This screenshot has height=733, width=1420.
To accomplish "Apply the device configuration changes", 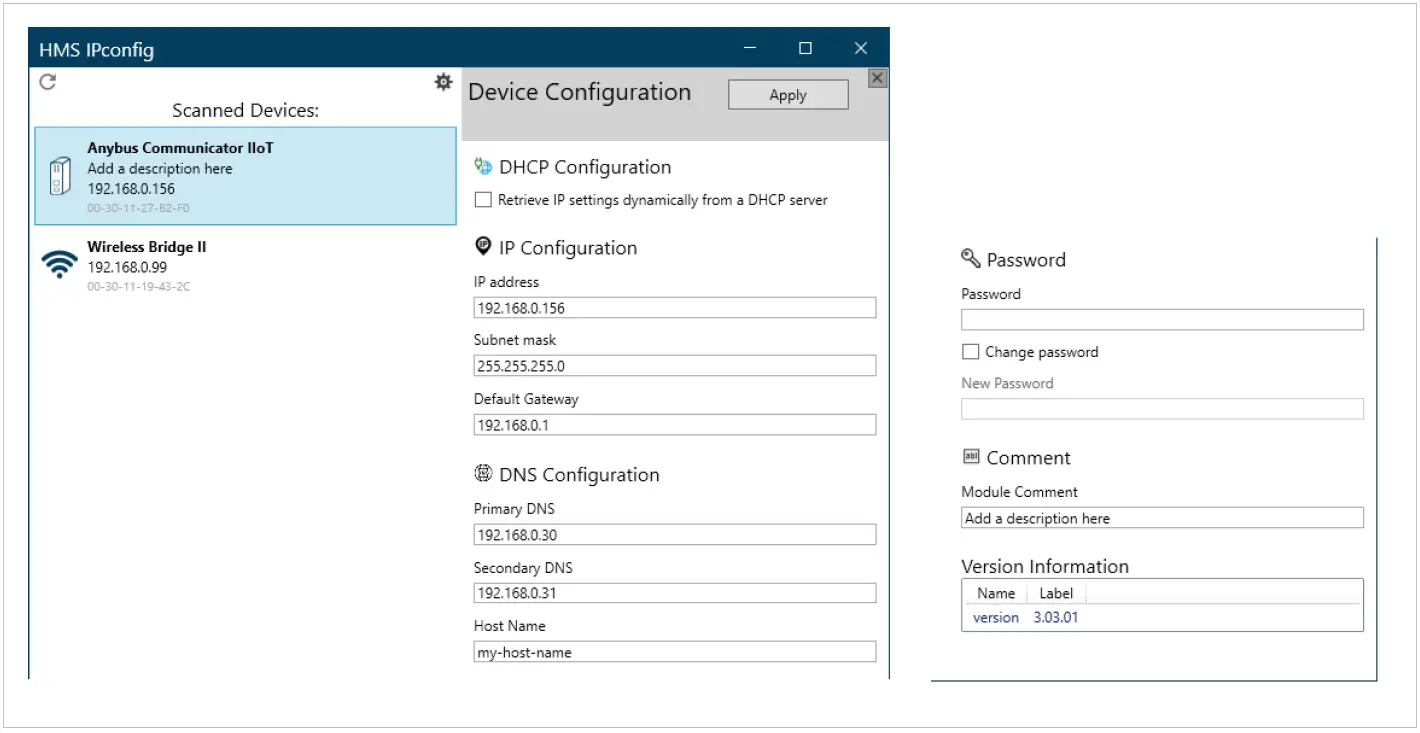I will 787,94.
